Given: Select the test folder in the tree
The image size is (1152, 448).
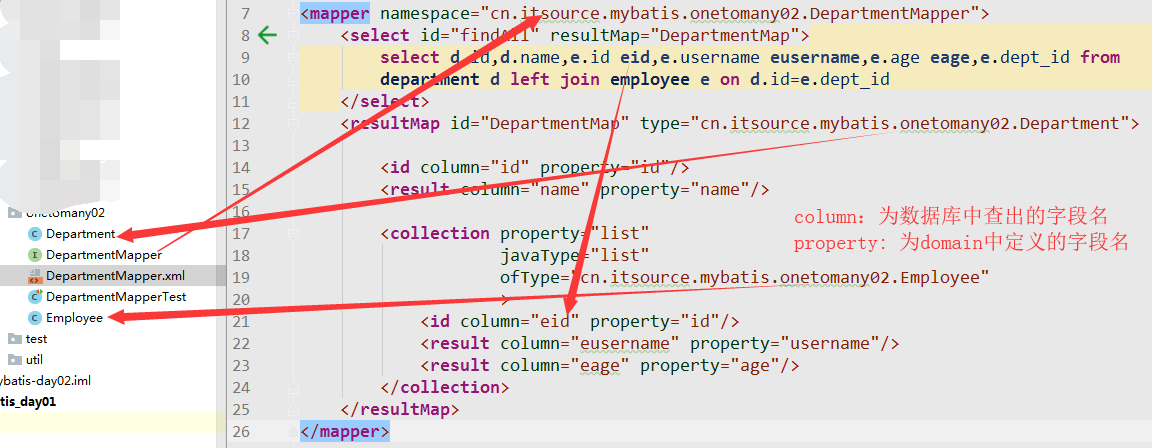Looking at the screenshot, I should pos(36,339).
